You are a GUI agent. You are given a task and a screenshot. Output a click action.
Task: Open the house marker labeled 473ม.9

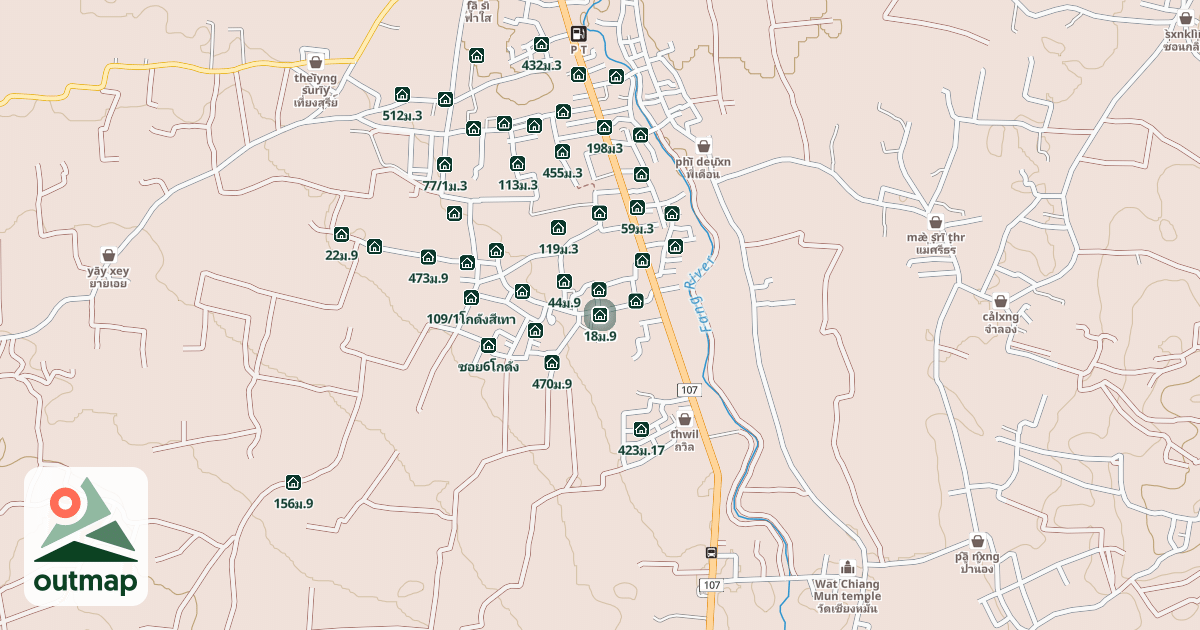[428, 257]
